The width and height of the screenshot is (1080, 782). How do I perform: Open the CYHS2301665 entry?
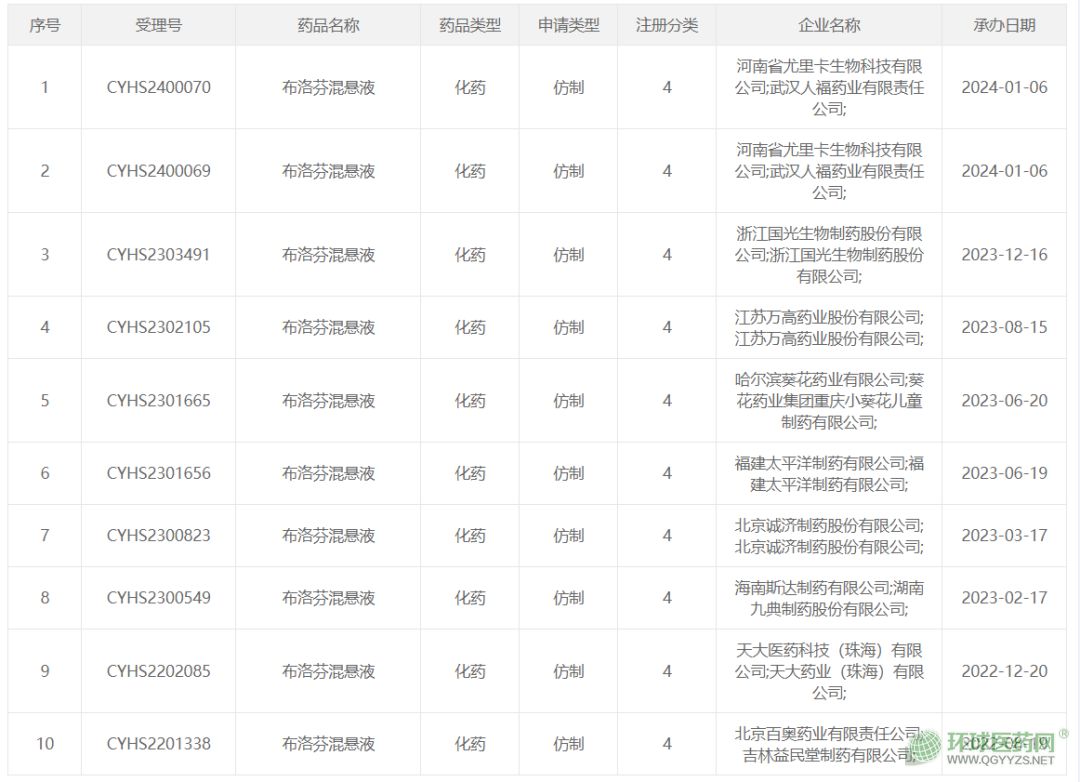[158, 401]
